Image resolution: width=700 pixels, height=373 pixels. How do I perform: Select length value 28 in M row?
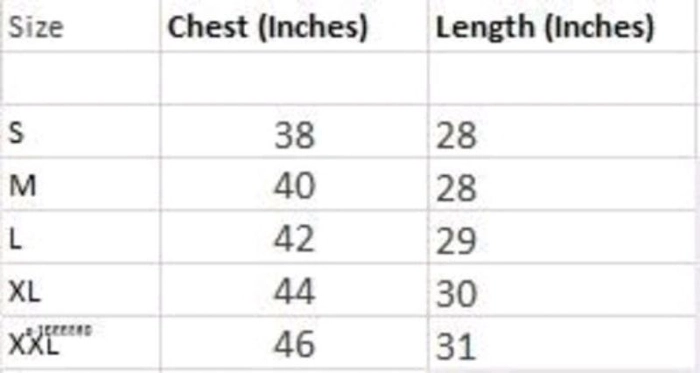(562, 184)
